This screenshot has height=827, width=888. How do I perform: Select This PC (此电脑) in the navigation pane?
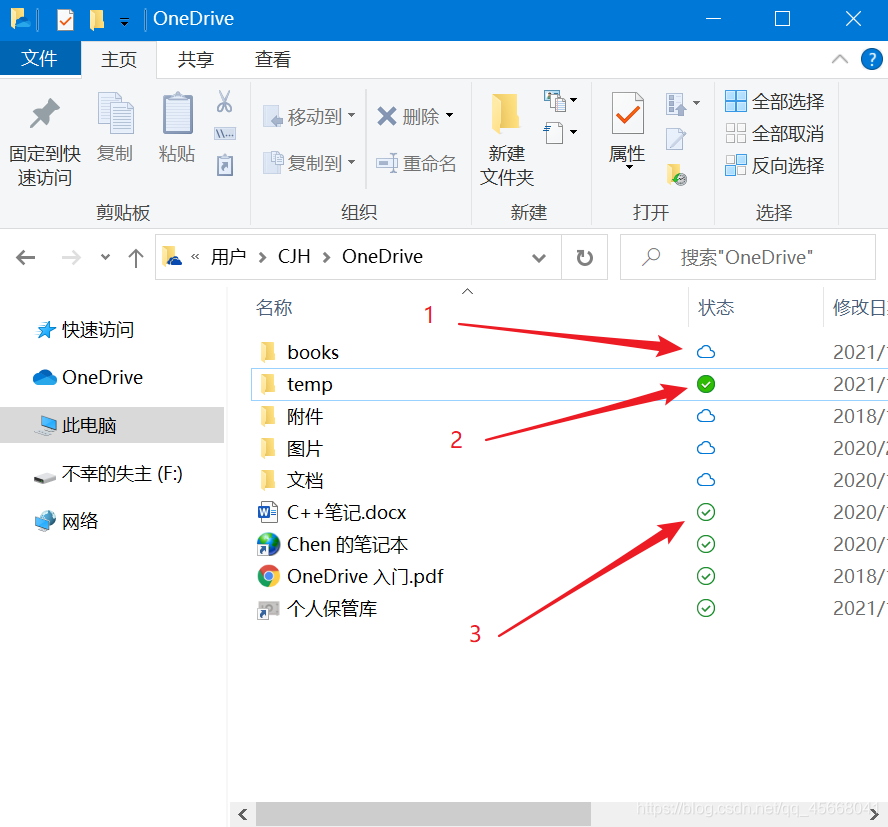point(112,425)
